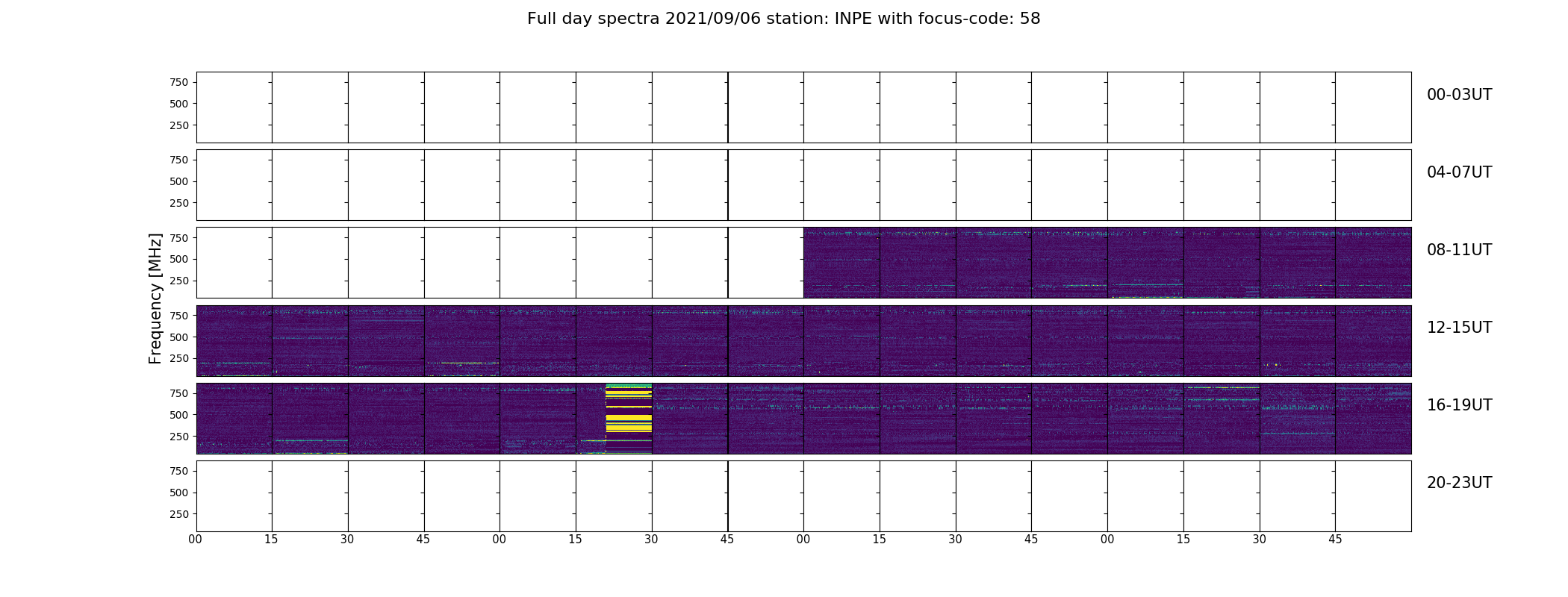The width and height of the screenshot is (1568, 597).
Task: Select the '20-23UT' row label
Action: 1459,483
